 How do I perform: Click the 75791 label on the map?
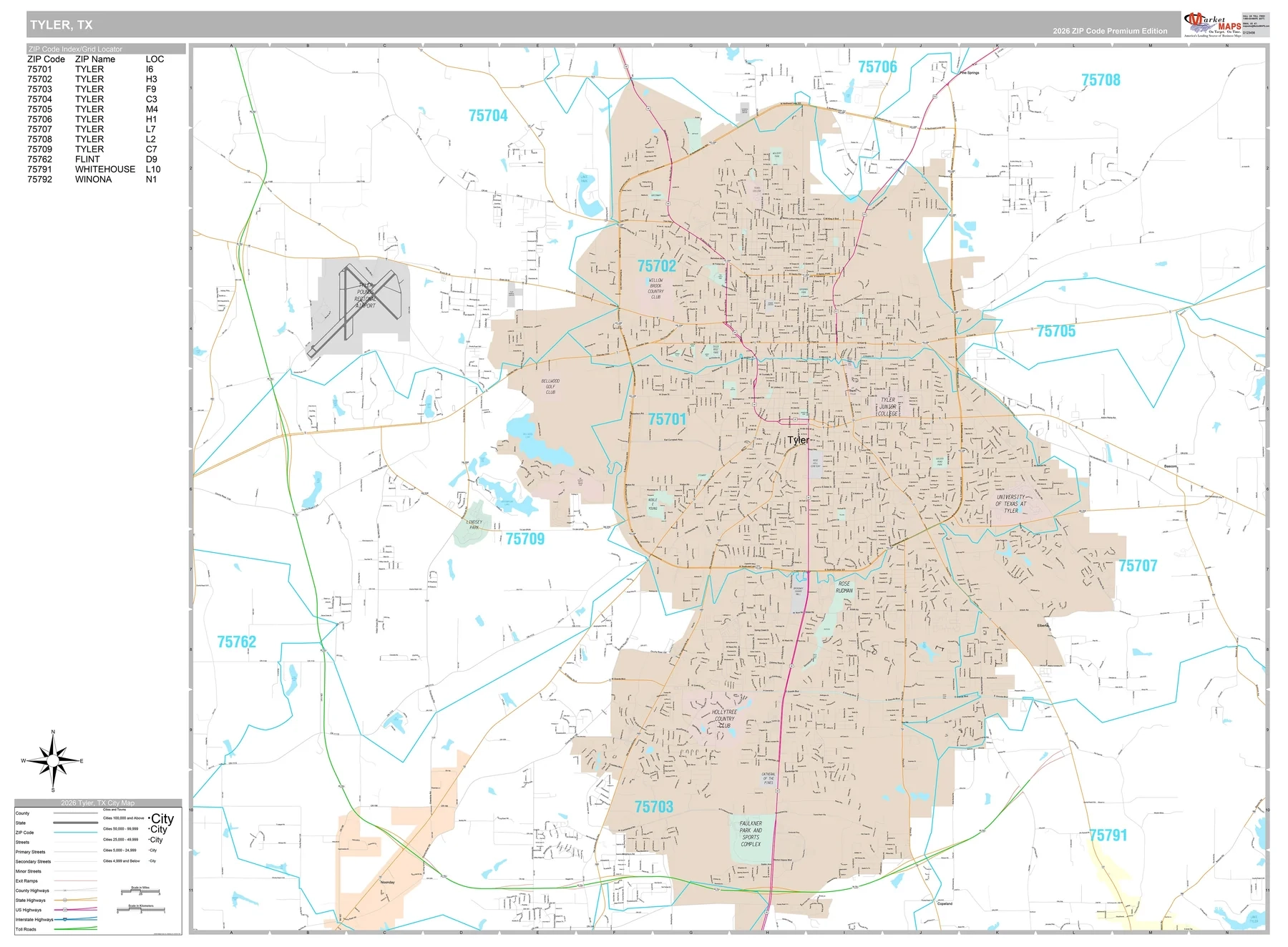(1108, 835)
